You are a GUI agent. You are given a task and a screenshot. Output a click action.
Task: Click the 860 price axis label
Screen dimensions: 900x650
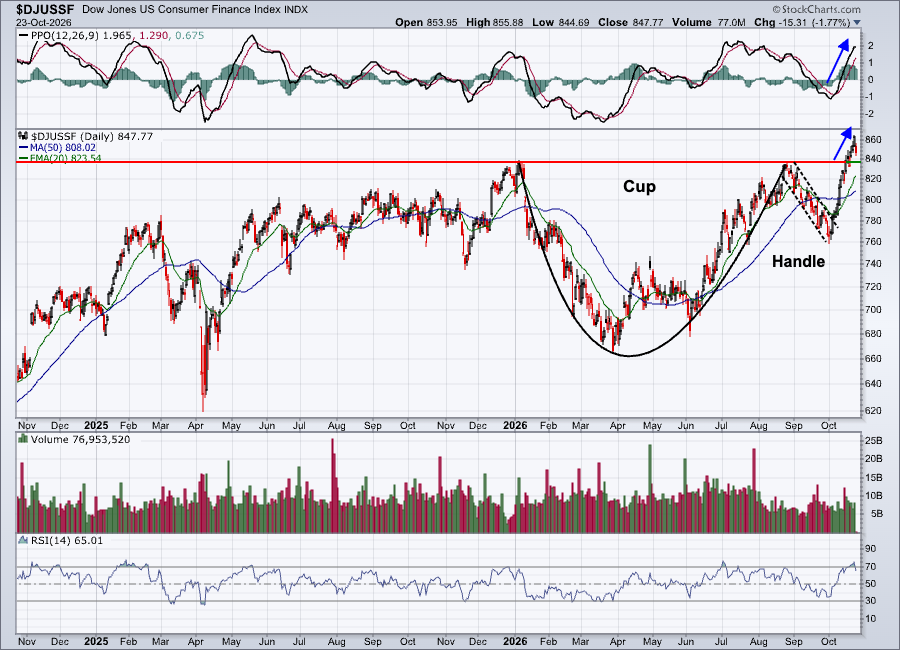click(874, 140)
